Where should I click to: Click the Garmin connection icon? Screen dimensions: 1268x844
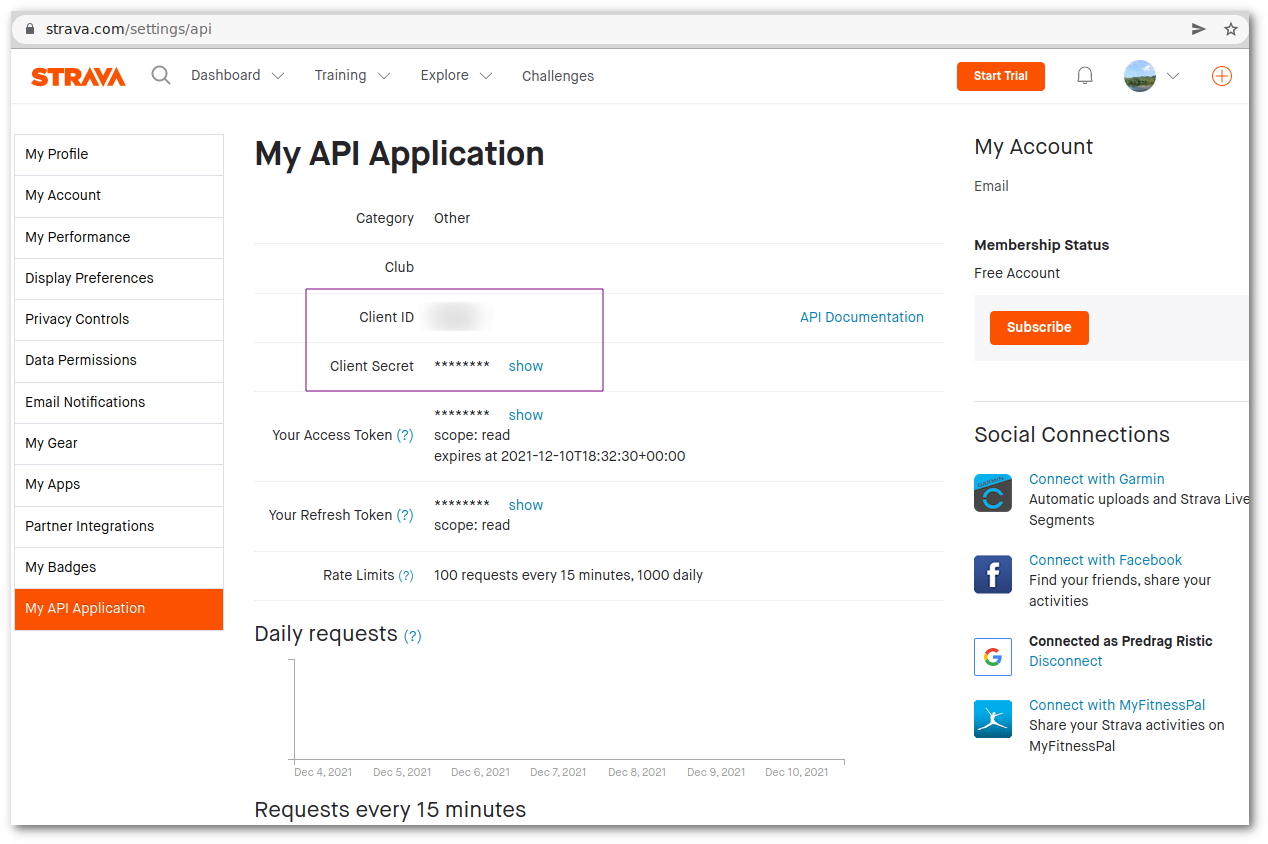pos(993,493)
